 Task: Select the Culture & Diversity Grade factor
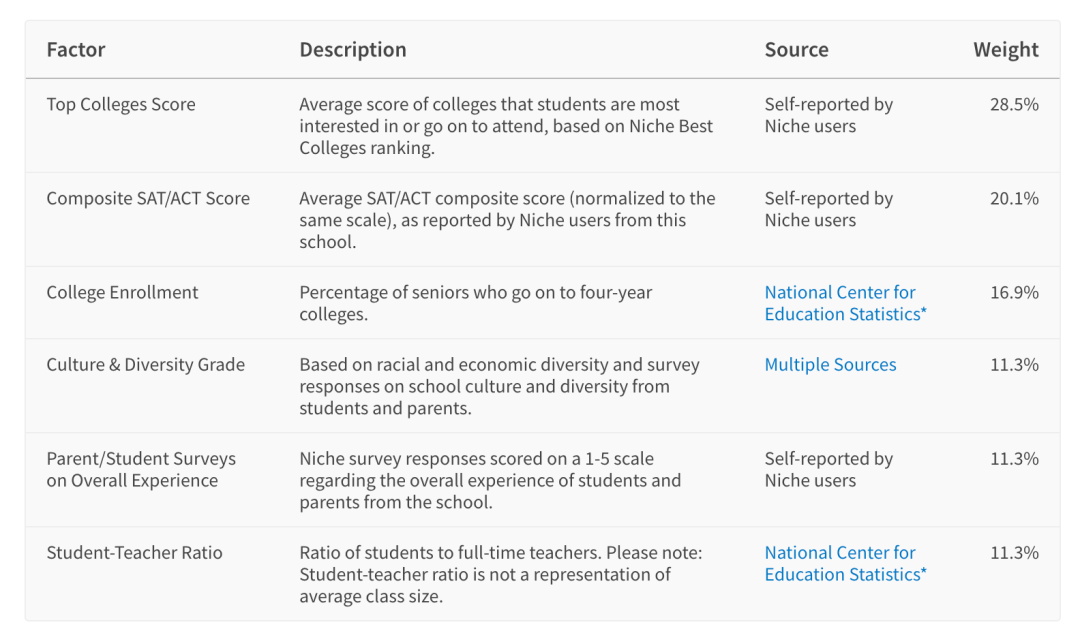pos(145,365)
